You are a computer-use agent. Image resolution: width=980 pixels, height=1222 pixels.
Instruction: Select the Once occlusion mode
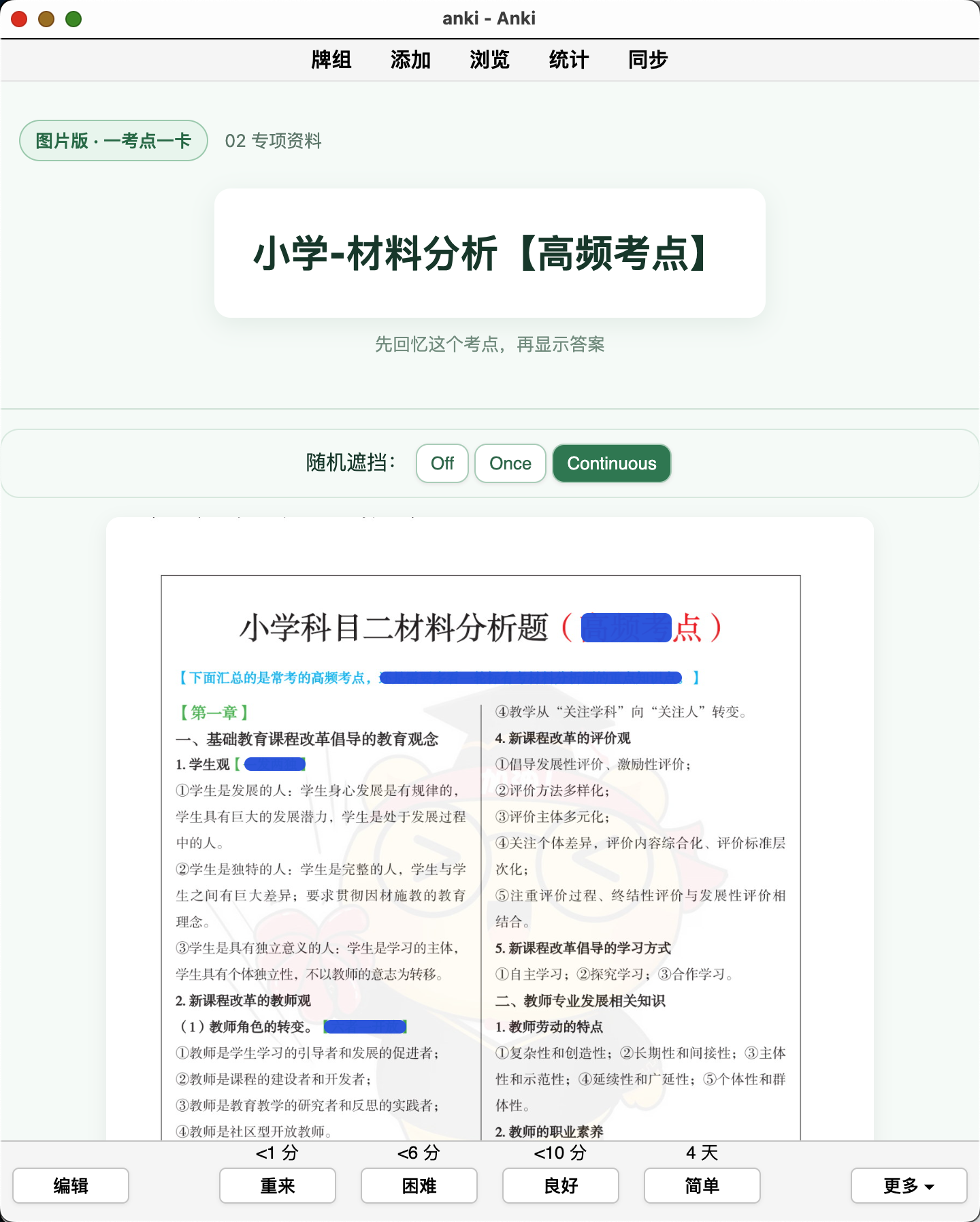pyautogui.click(x=510, y=463)
